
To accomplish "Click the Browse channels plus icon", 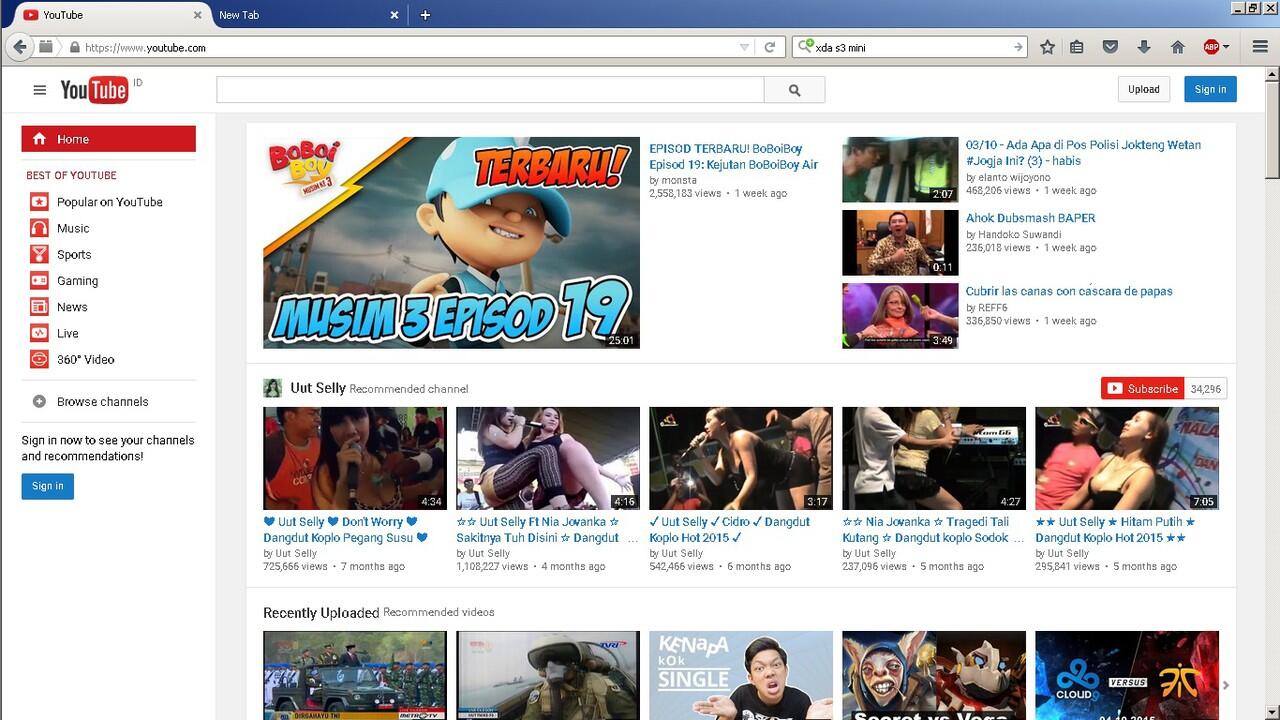I will coord(39,401).
